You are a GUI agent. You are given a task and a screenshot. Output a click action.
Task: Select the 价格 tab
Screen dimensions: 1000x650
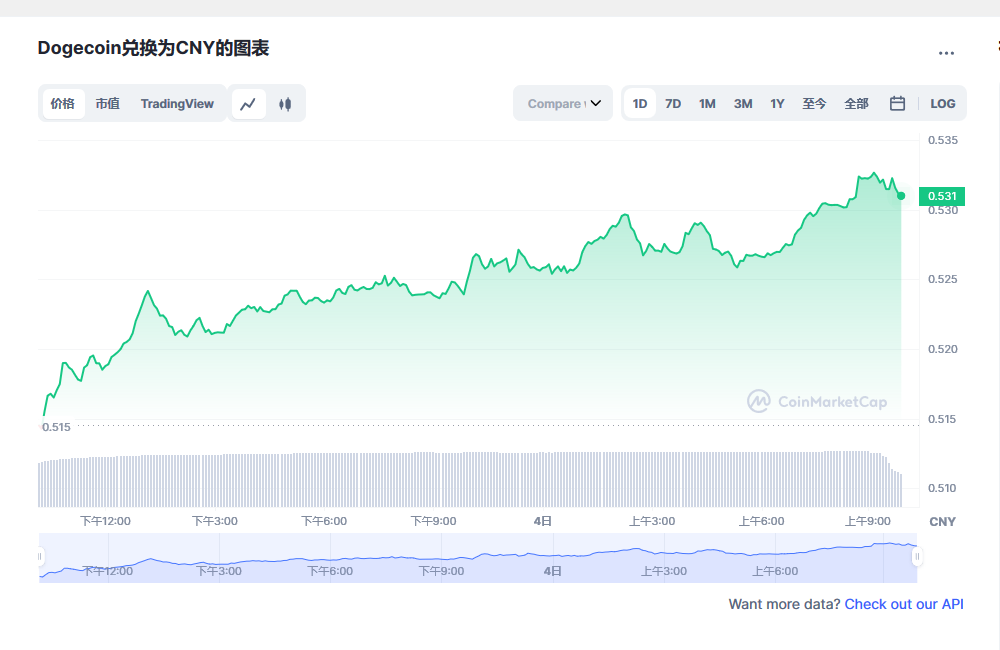(x=63, y=104)
